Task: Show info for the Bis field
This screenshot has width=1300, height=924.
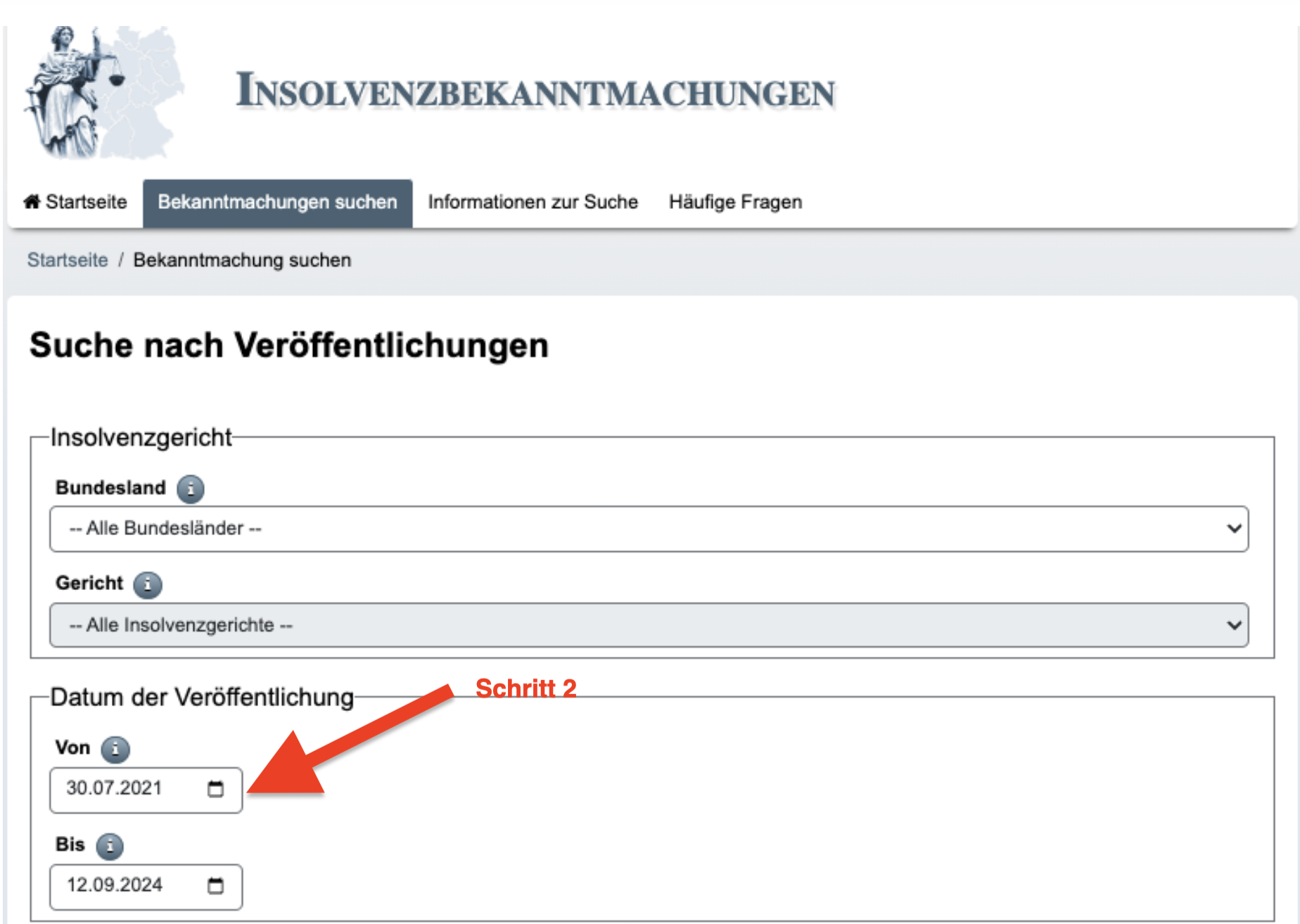Action: [110, 846]
